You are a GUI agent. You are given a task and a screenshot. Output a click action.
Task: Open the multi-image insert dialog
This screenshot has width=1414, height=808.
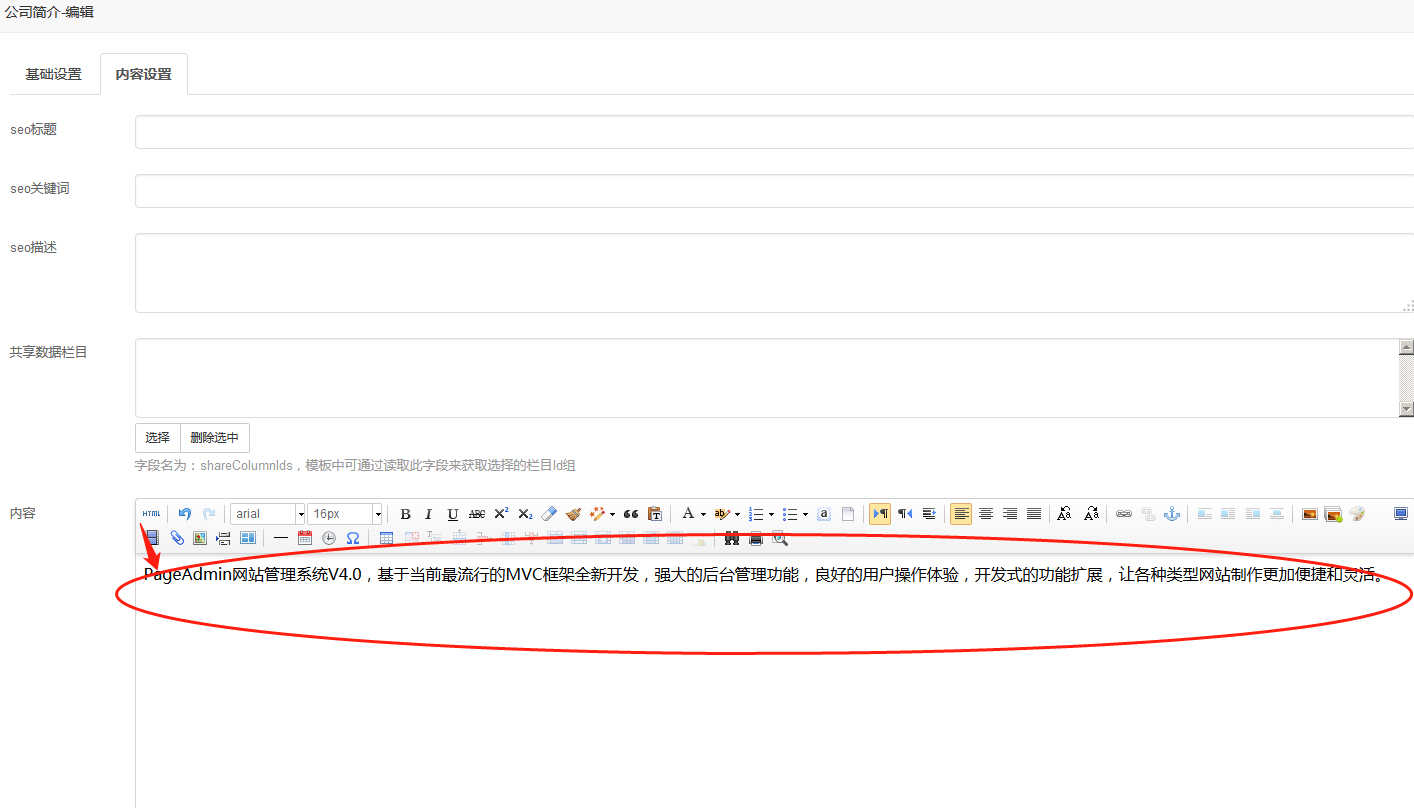point(1333,514)
